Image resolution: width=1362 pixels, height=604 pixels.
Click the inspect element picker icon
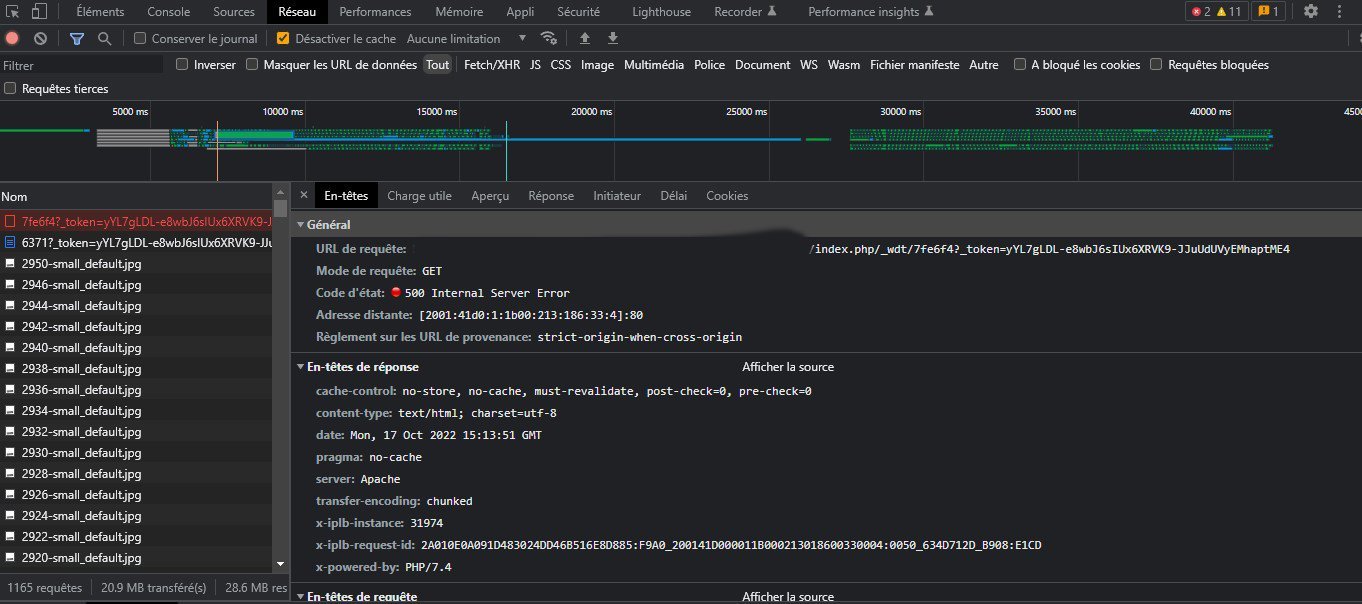coord(13,12)
